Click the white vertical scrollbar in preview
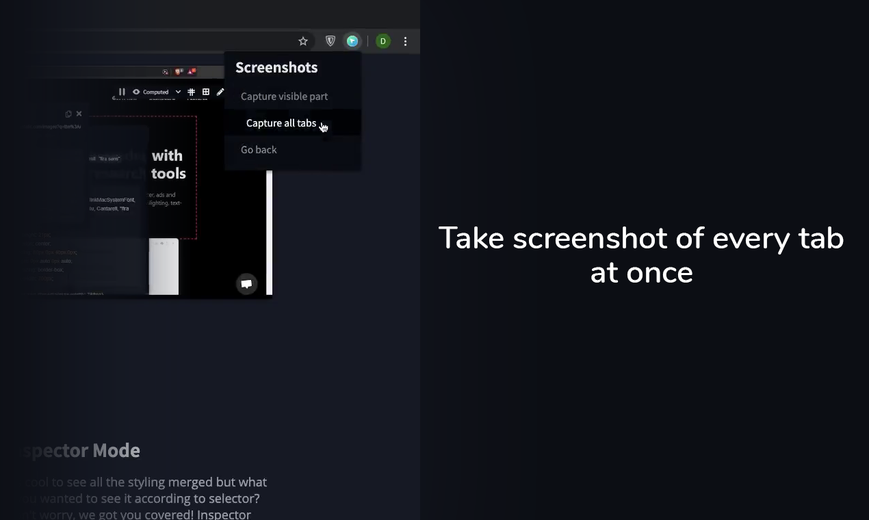The image size is (869, 520). point(269,233)
